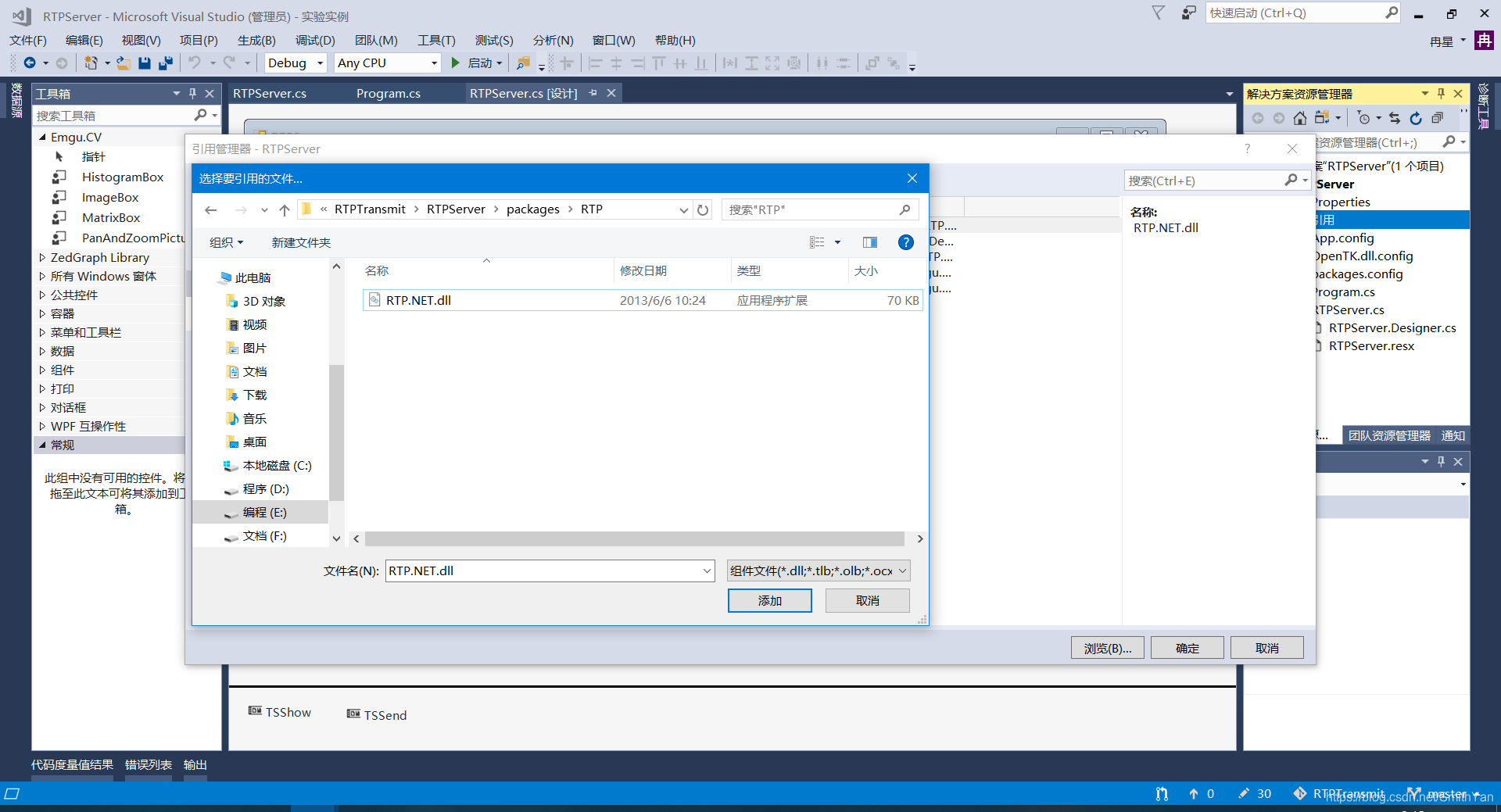The height and width of the screenshot is (812, 1501).
Task: Switch to the RTPServer.cs tab
Action: (270, 93)
